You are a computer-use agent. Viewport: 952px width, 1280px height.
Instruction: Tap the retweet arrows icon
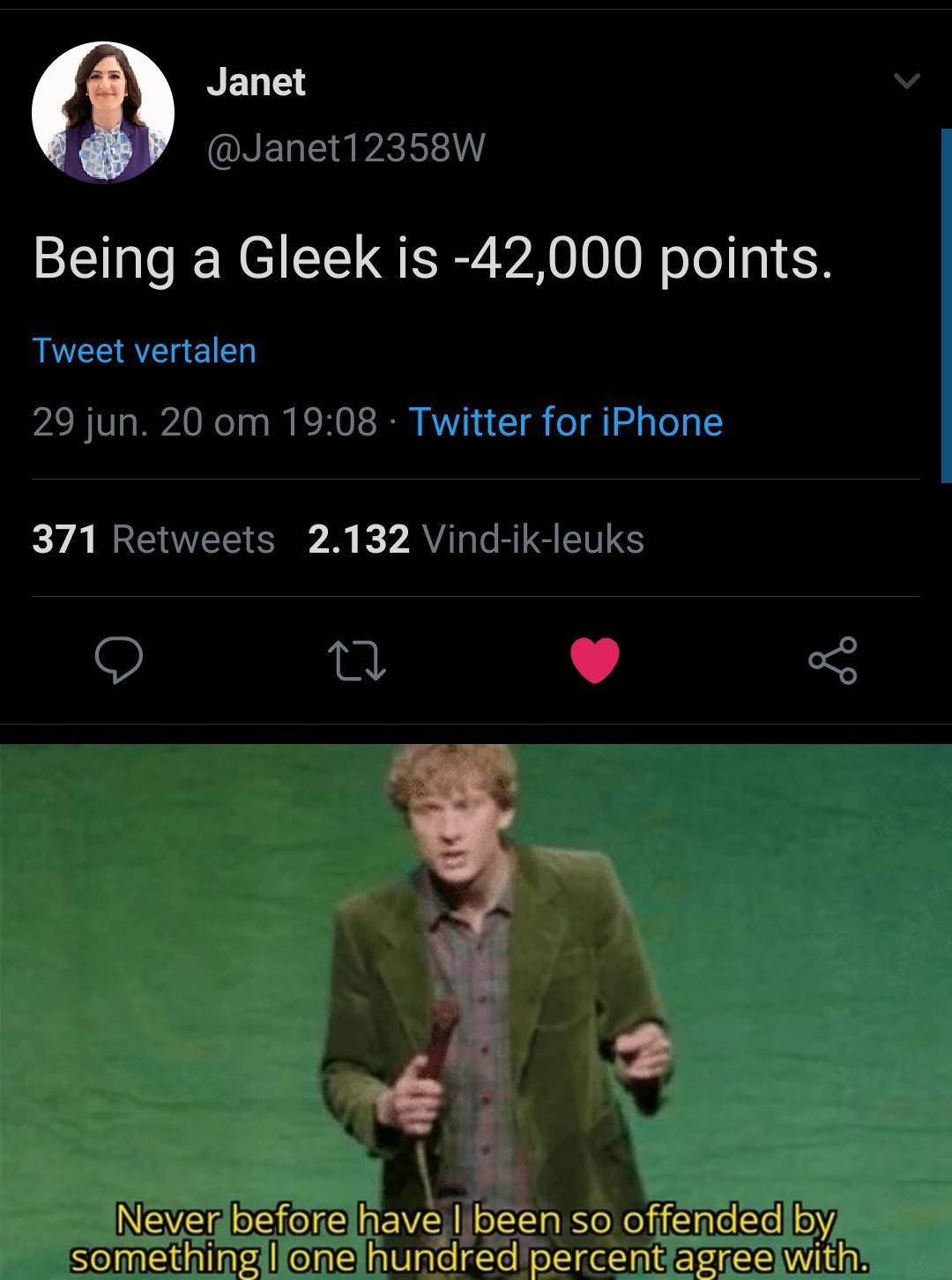tap(356, 661)
